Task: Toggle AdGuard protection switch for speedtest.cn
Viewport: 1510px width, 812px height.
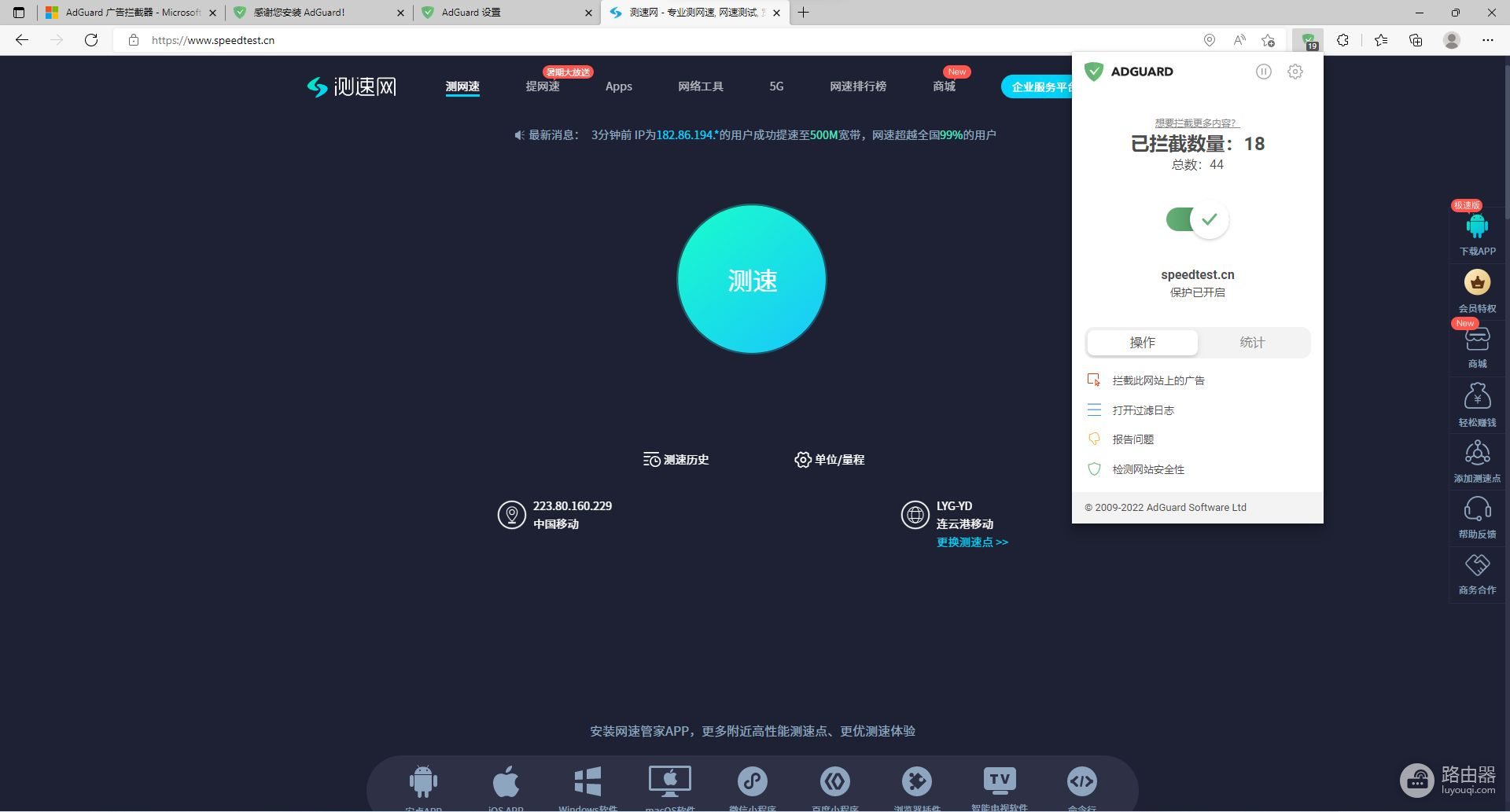Action: pyautogui.click(x=1197, y=219)
